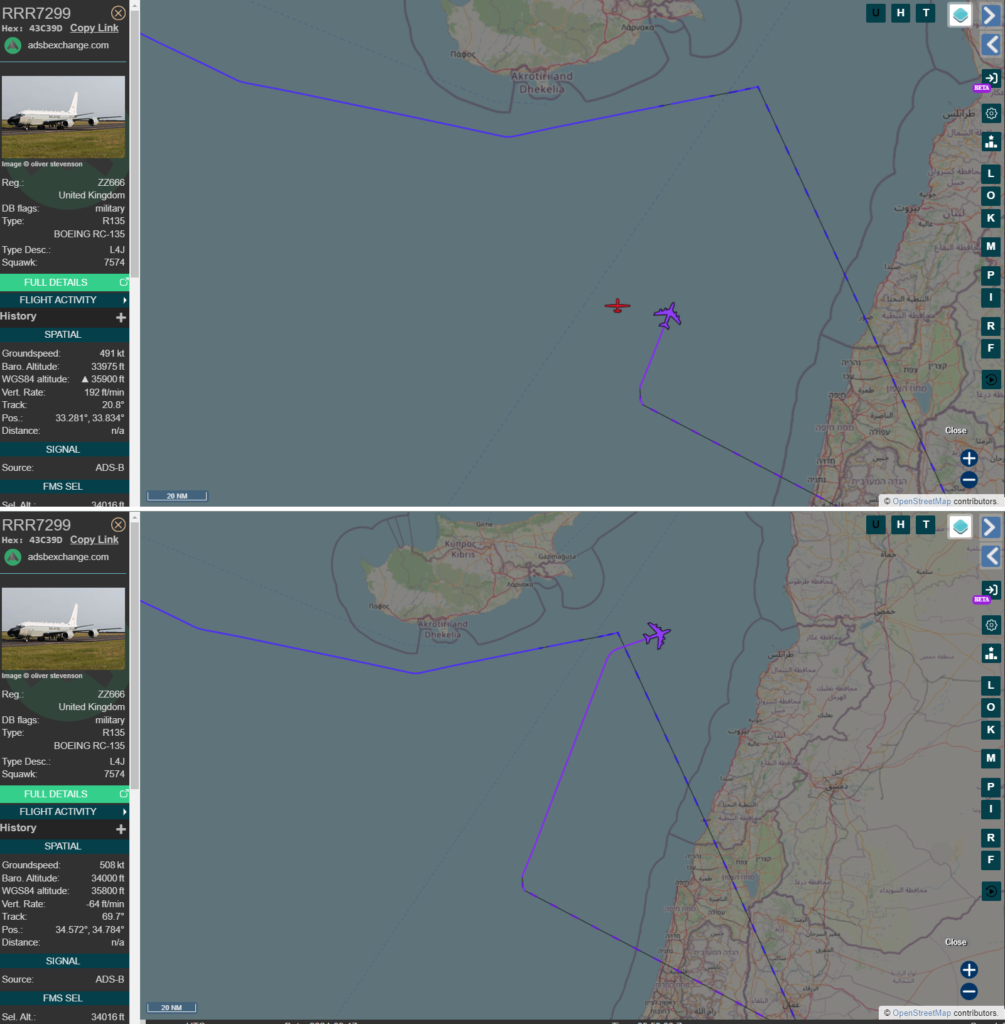1005x1024 pixels.
Task: Open OpenStreetMap attribution link on upper map
Action: (x=921, y=502)
